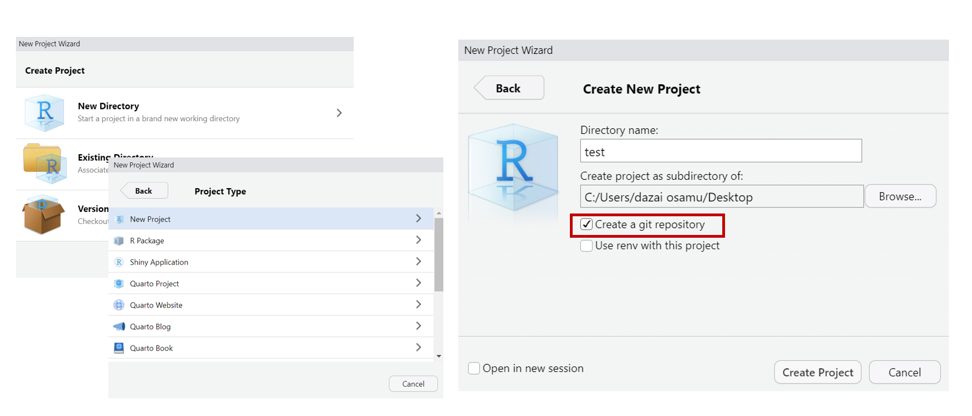Click the Existing Directory folder icon
The height and width of the screenshot is (416, 972).
[x=44, y=162]
